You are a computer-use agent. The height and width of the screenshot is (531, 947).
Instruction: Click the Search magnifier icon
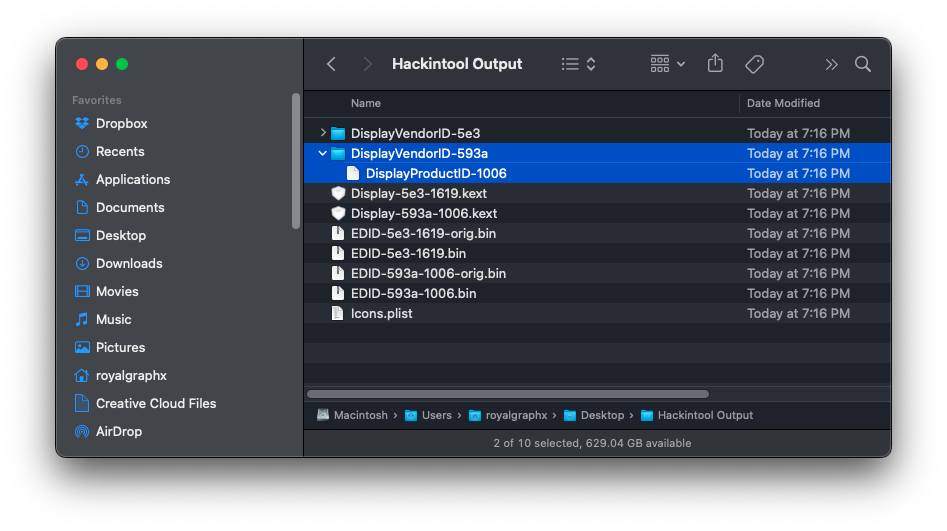pyautogui.click(x=863, y=64)
